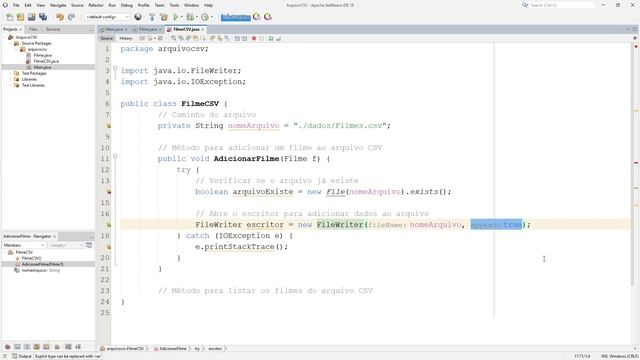Expand the Test Packages tree node

[10, 73]
